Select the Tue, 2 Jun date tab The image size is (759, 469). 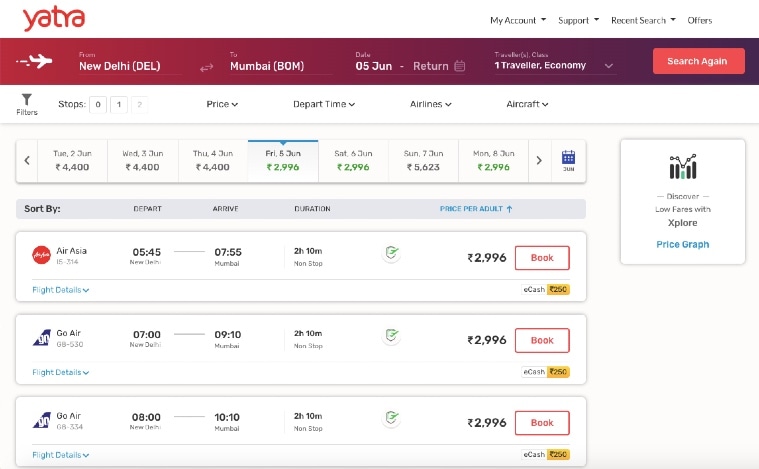72,161
